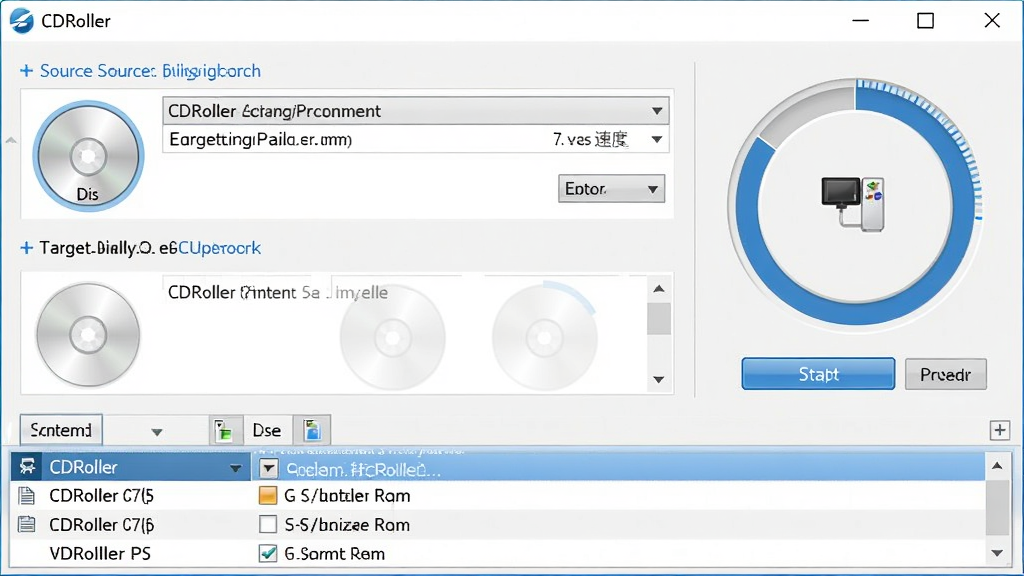Screen dimensions: 1024x576
Task: Click the small collapse arrow at left edge
Action: pos(10,140)
